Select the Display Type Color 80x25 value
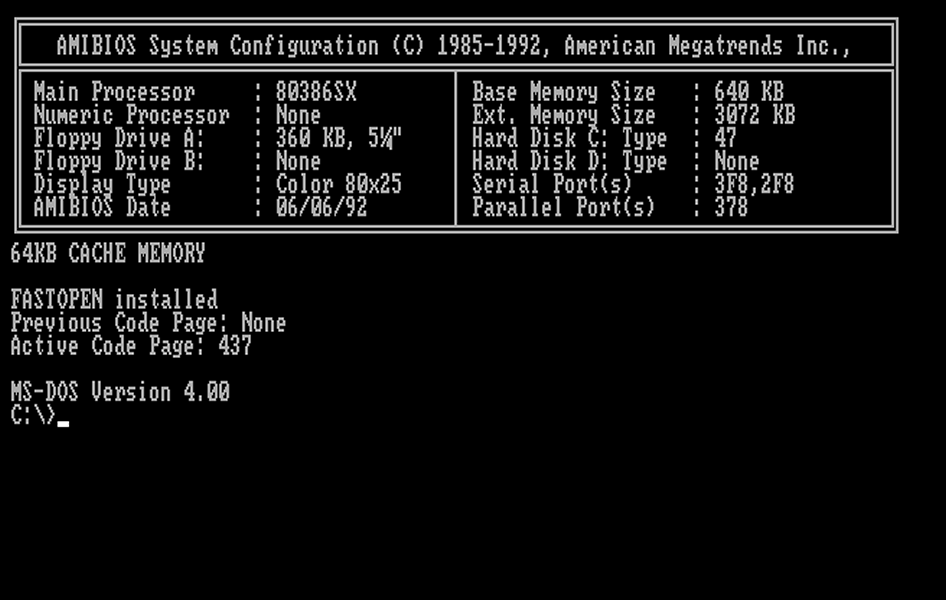The height and width of the screenshot is (600, 946). tap(338, 185)
